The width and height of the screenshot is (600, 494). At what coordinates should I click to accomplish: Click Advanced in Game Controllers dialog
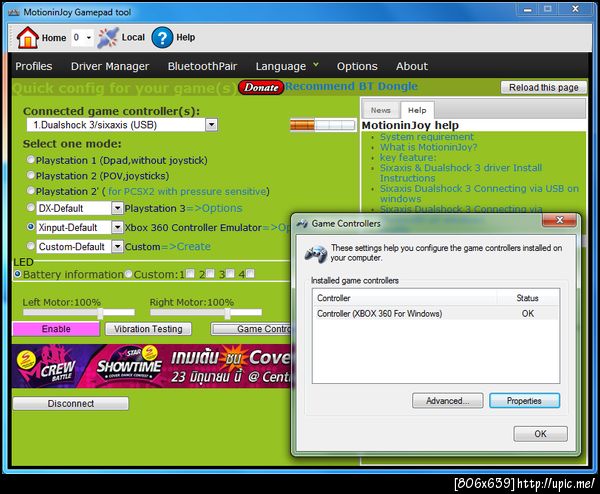[447, 401]
